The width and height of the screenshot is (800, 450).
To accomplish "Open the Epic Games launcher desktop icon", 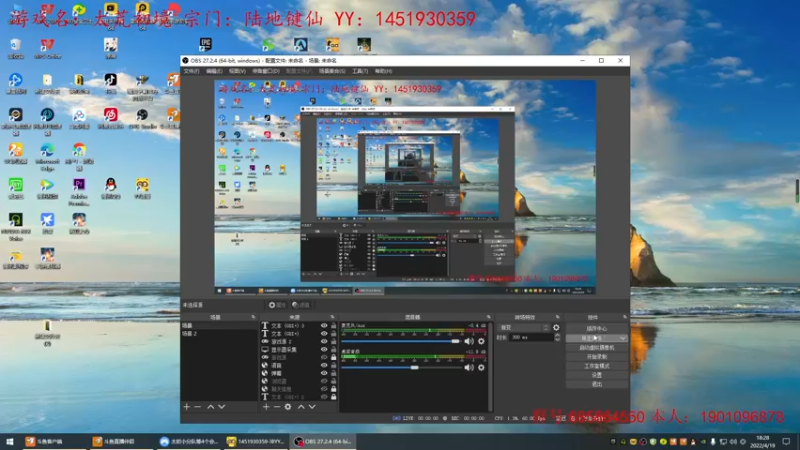I will (x=206, y=44).
